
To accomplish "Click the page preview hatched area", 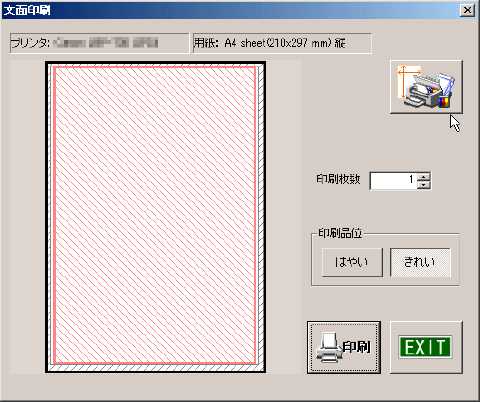I will [155, 215].
